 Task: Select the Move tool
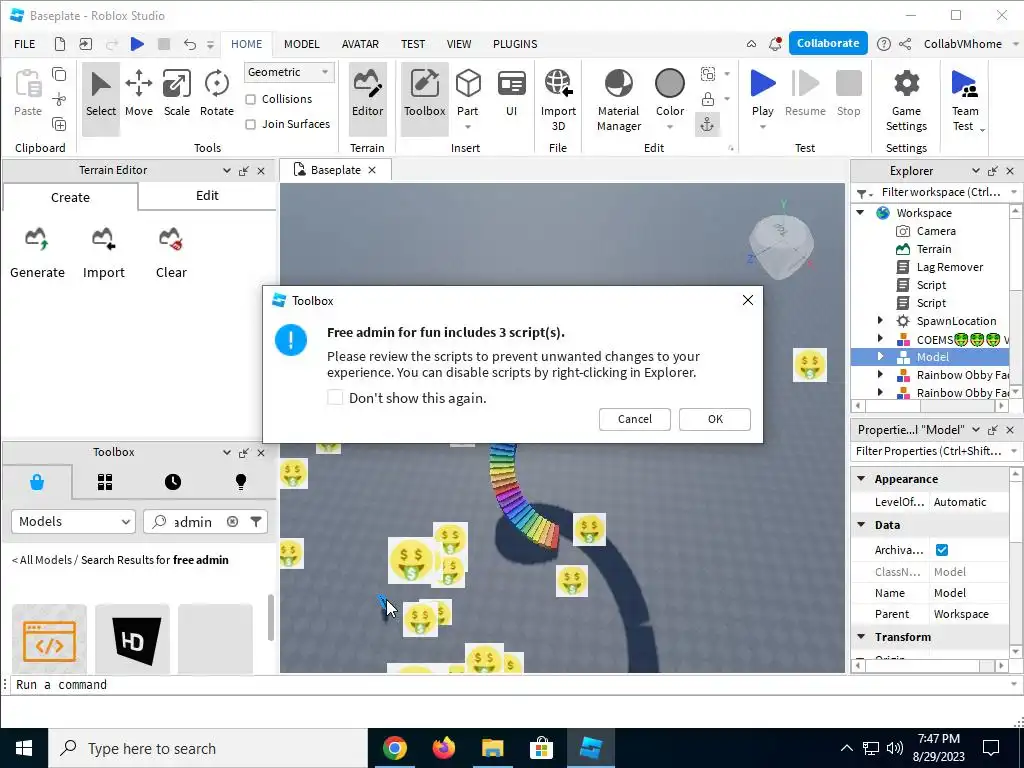pos(138,93)
